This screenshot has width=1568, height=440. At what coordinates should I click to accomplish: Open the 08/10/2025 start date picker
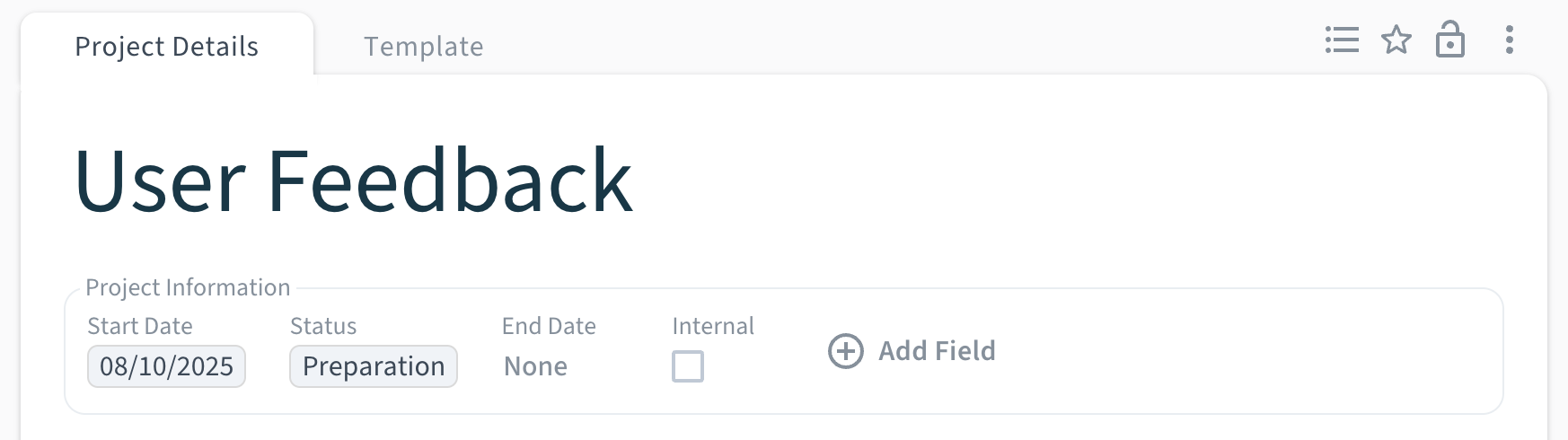pyautogui.click(x=166, y=366)
